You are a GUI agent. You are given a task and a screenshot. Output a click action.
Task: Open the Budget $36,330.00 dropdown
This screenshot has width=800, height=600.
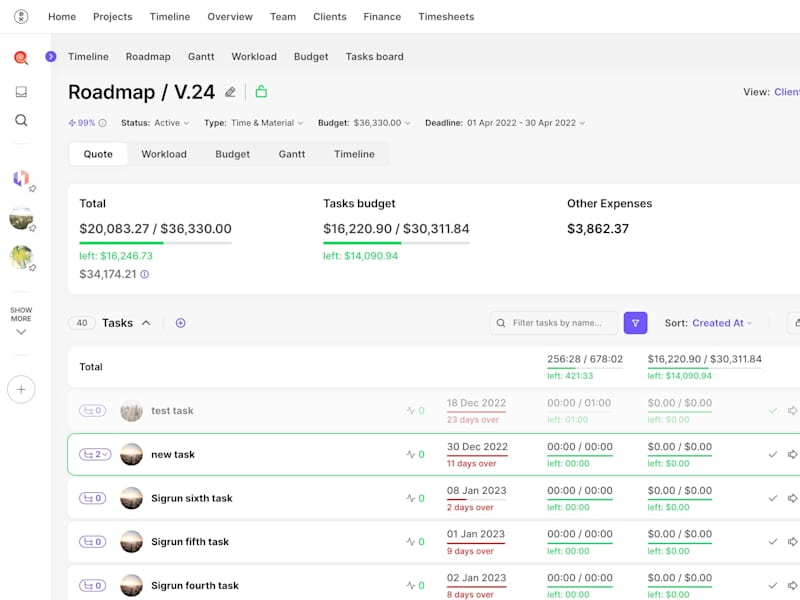pos(364,123)
